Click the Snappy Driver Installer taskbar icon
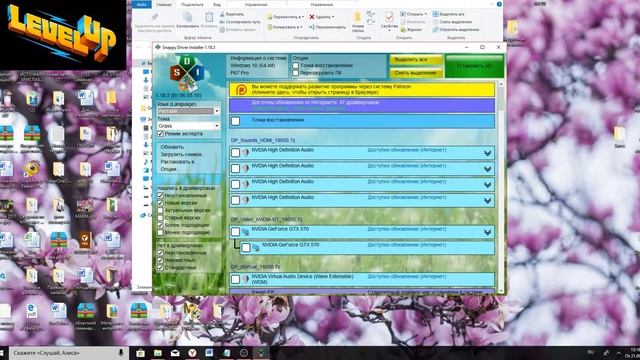 (x=261, y=353)
